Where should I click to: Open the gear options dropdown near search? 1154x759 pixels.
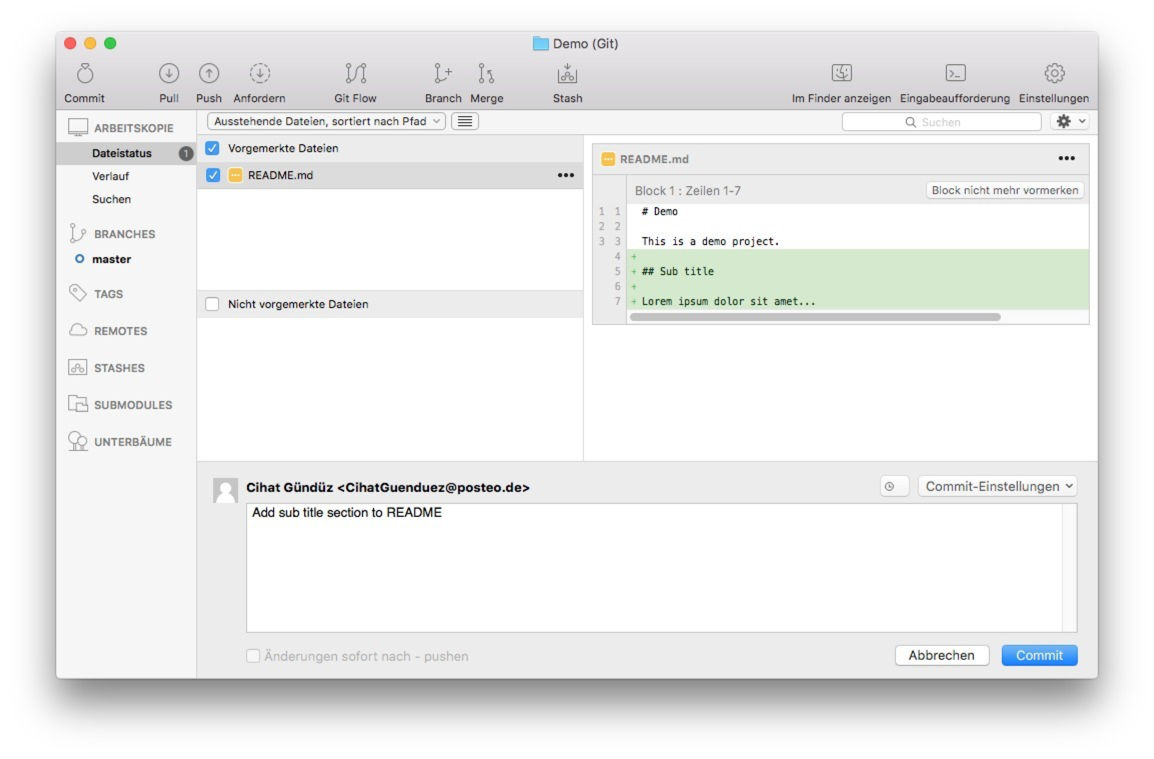1069,121
